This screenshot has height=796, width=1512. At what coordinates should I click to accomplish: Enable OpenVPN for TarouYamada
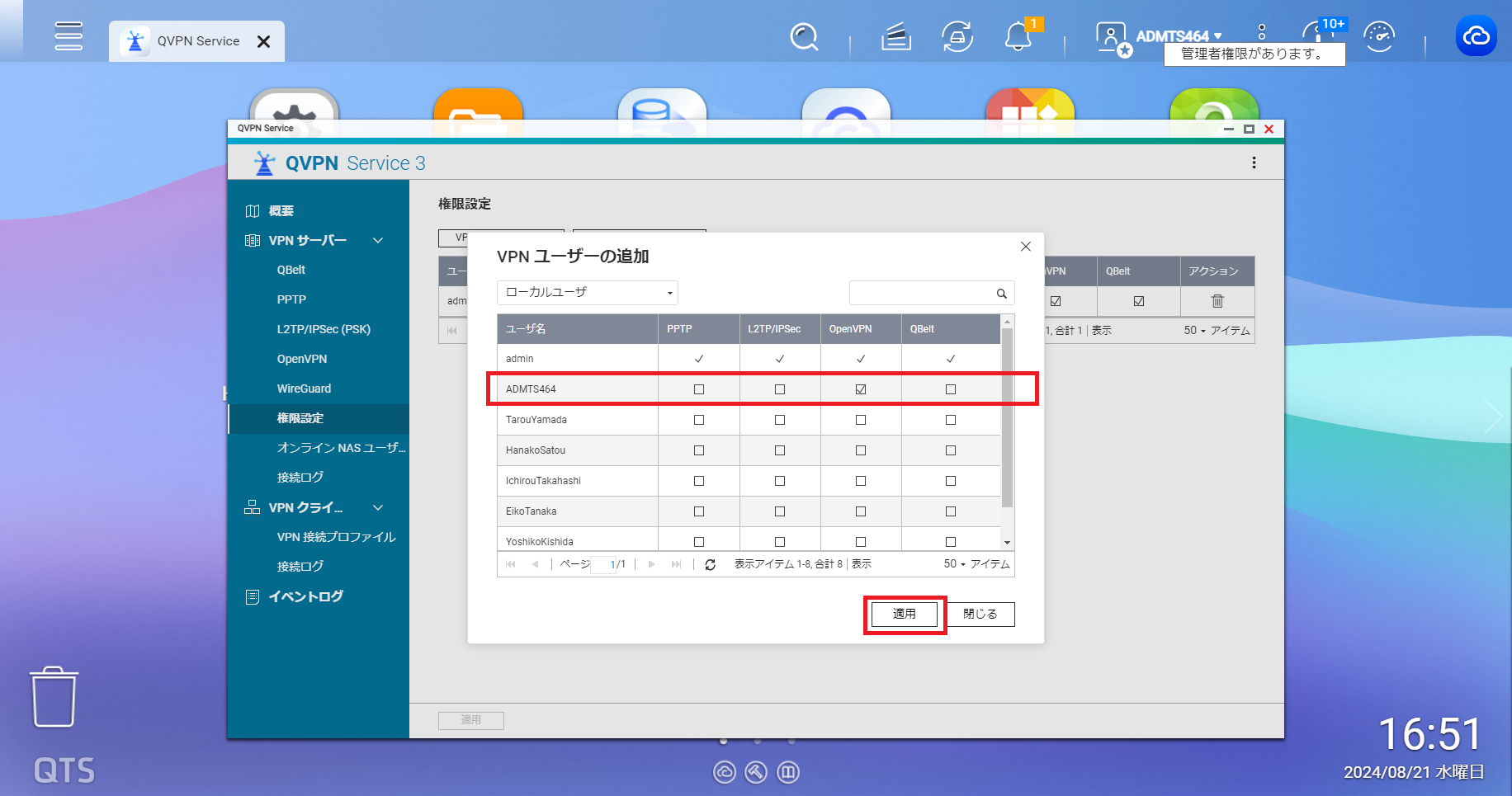861,420
